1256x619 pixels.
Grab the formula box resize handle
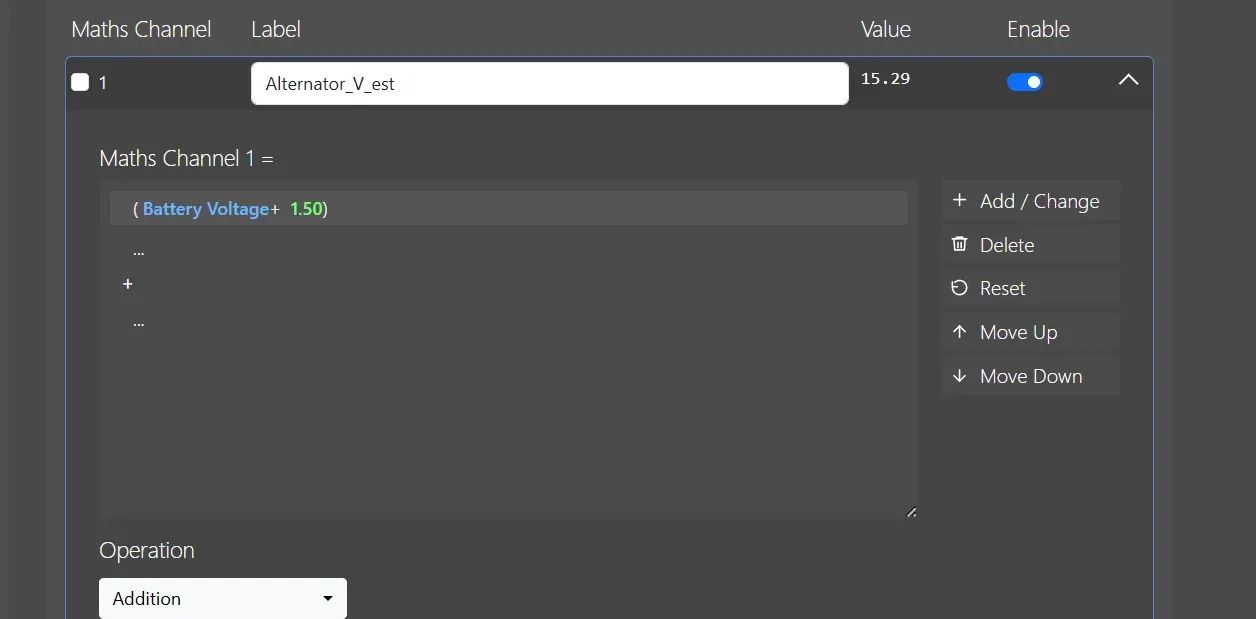tap(910, 512)
